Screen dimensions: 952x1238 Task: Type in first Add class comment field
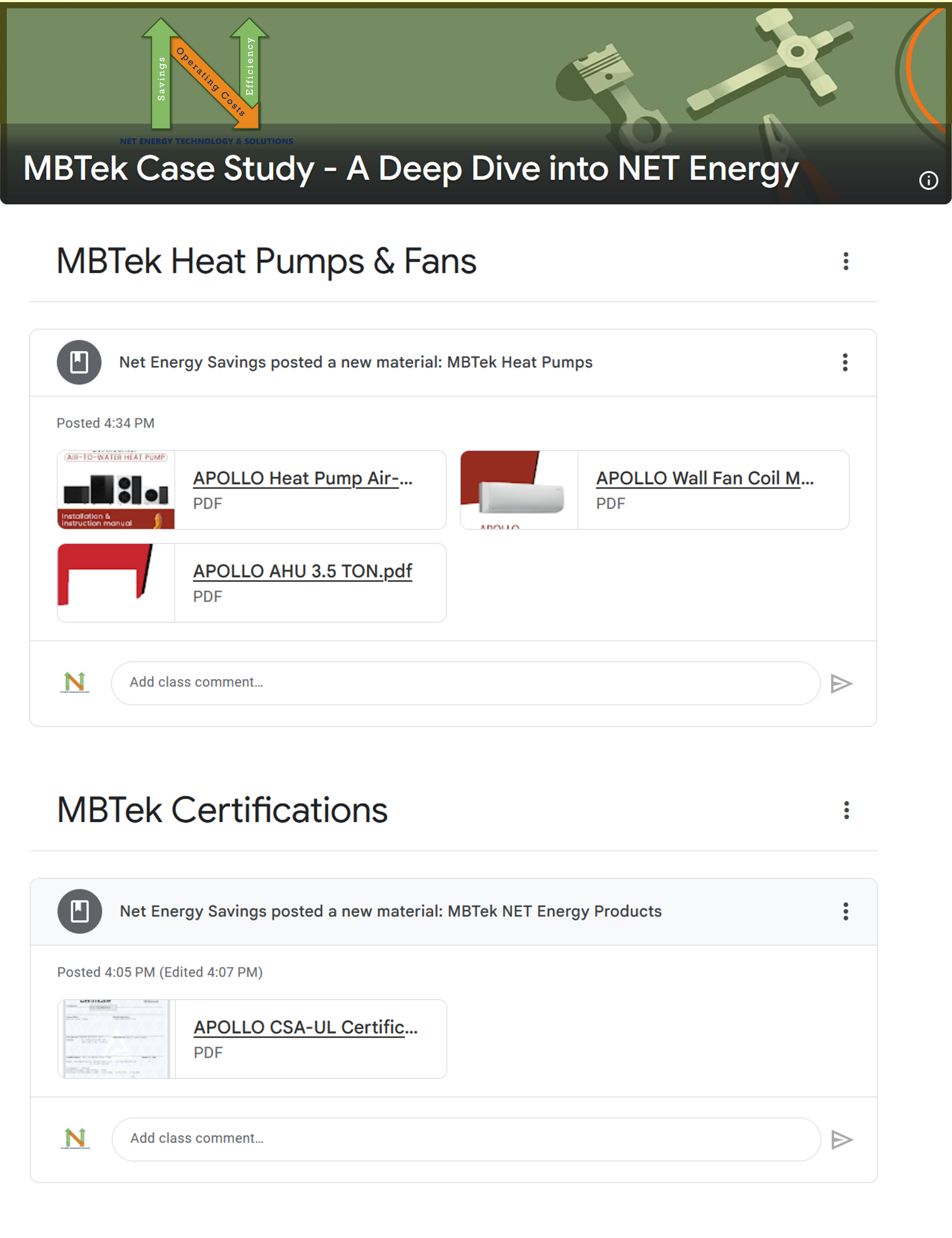click(465, 683)
